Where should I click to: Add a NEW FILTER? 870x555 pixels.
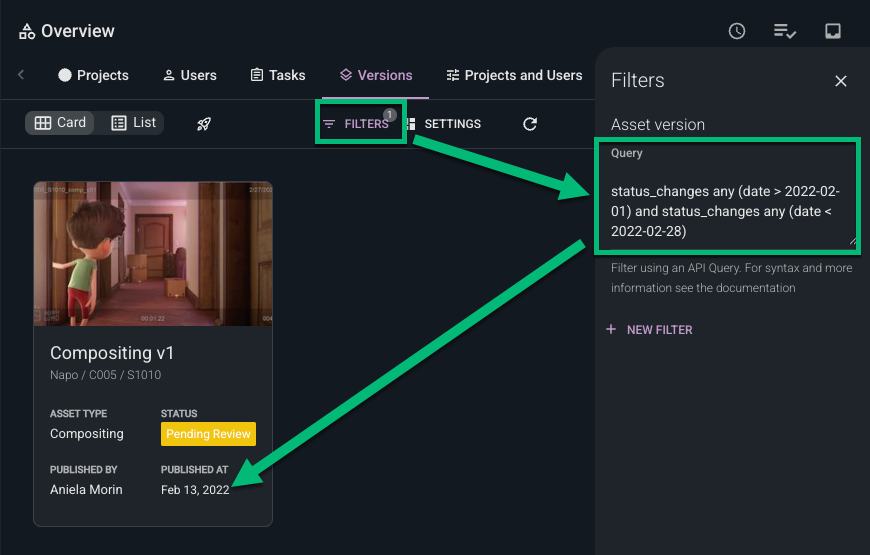[x=650, y=330]
